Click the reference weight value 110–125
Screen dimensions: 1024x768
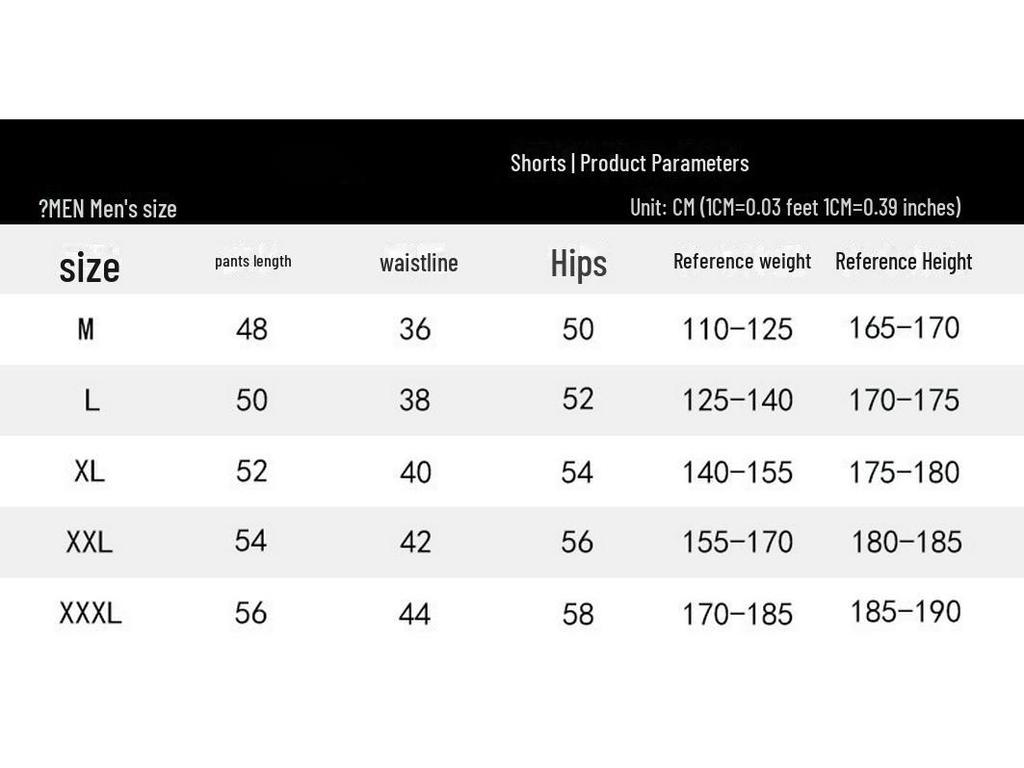pyautogui.click(x=738, y=329)
